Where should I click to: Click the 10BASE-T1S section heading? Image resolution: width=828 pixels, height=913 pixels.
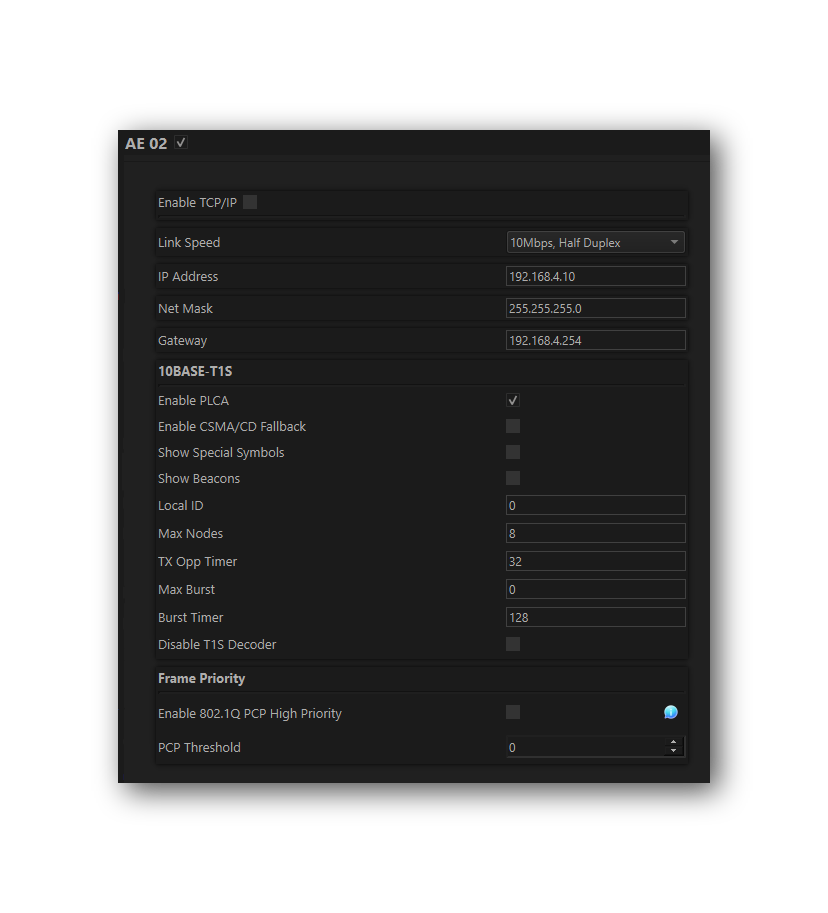195,371
